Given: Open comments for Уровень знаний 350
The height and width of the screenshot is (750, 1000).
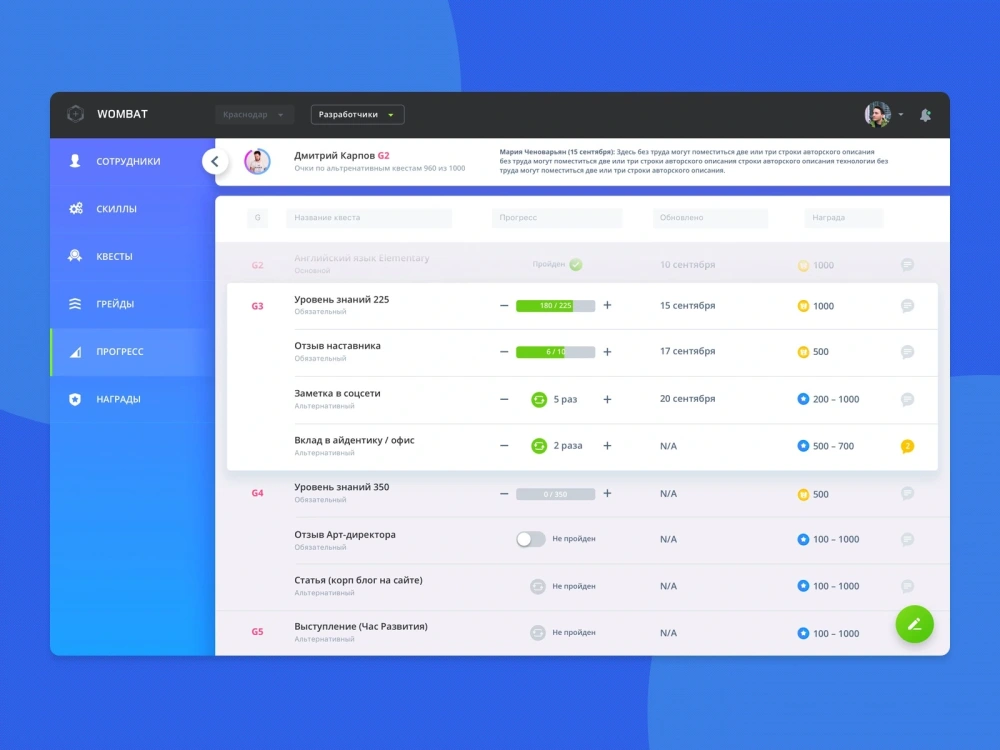Looking at the screenshot, I should click(x=907, y=494).
